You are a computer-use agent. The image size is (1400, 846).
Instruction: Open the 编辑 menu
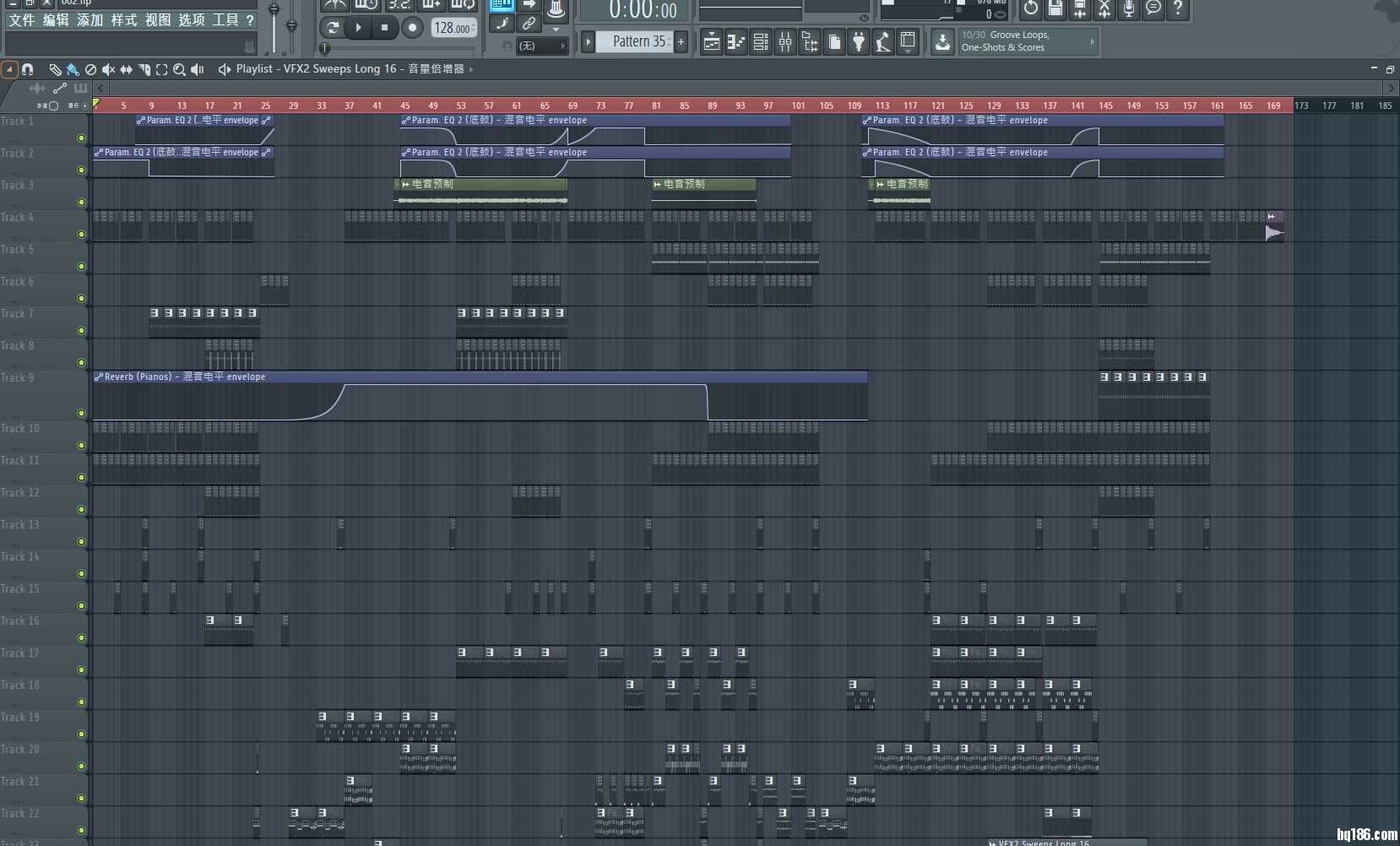click(56, 19)
